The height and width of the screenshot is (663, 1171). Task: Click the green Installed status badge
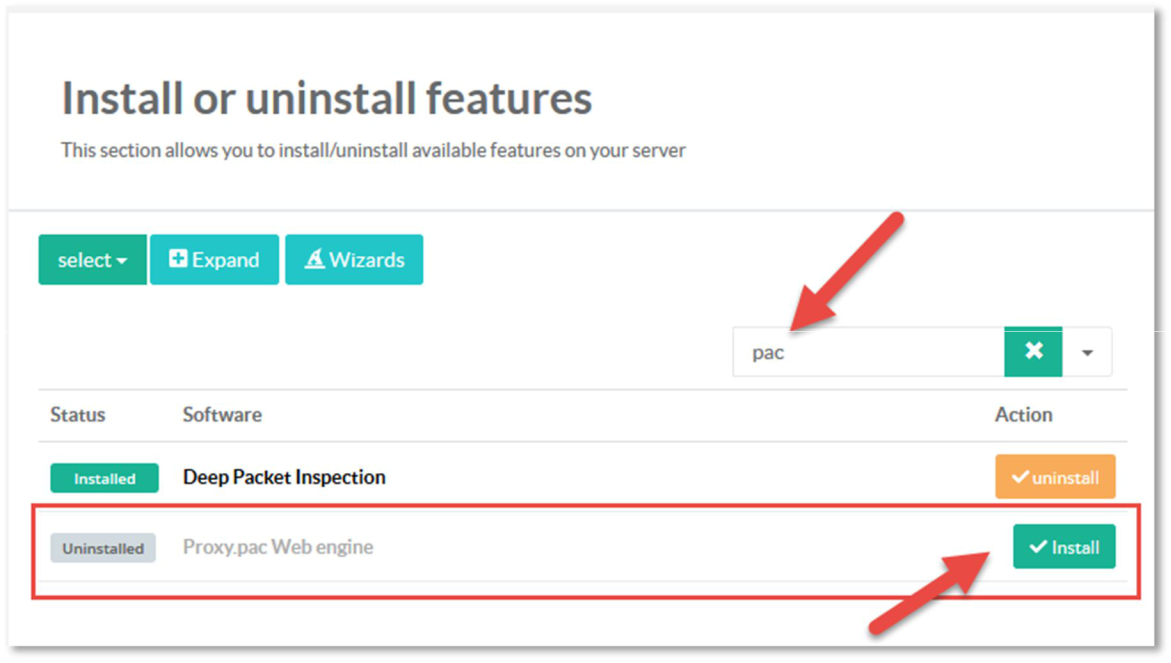(x=104, y=478)
